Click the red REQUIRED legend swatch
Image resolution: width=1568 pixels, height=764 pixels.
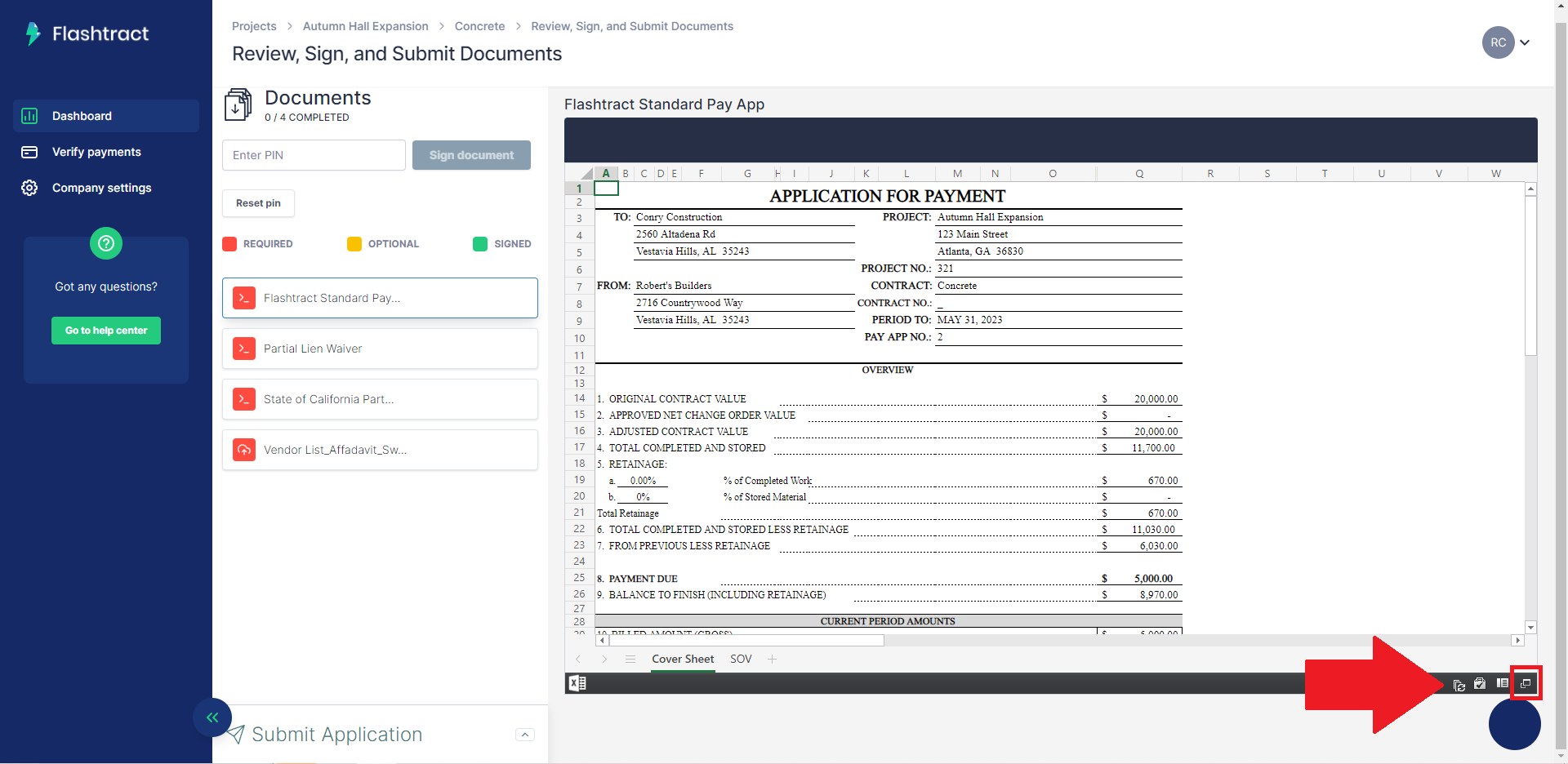[229, 244]
